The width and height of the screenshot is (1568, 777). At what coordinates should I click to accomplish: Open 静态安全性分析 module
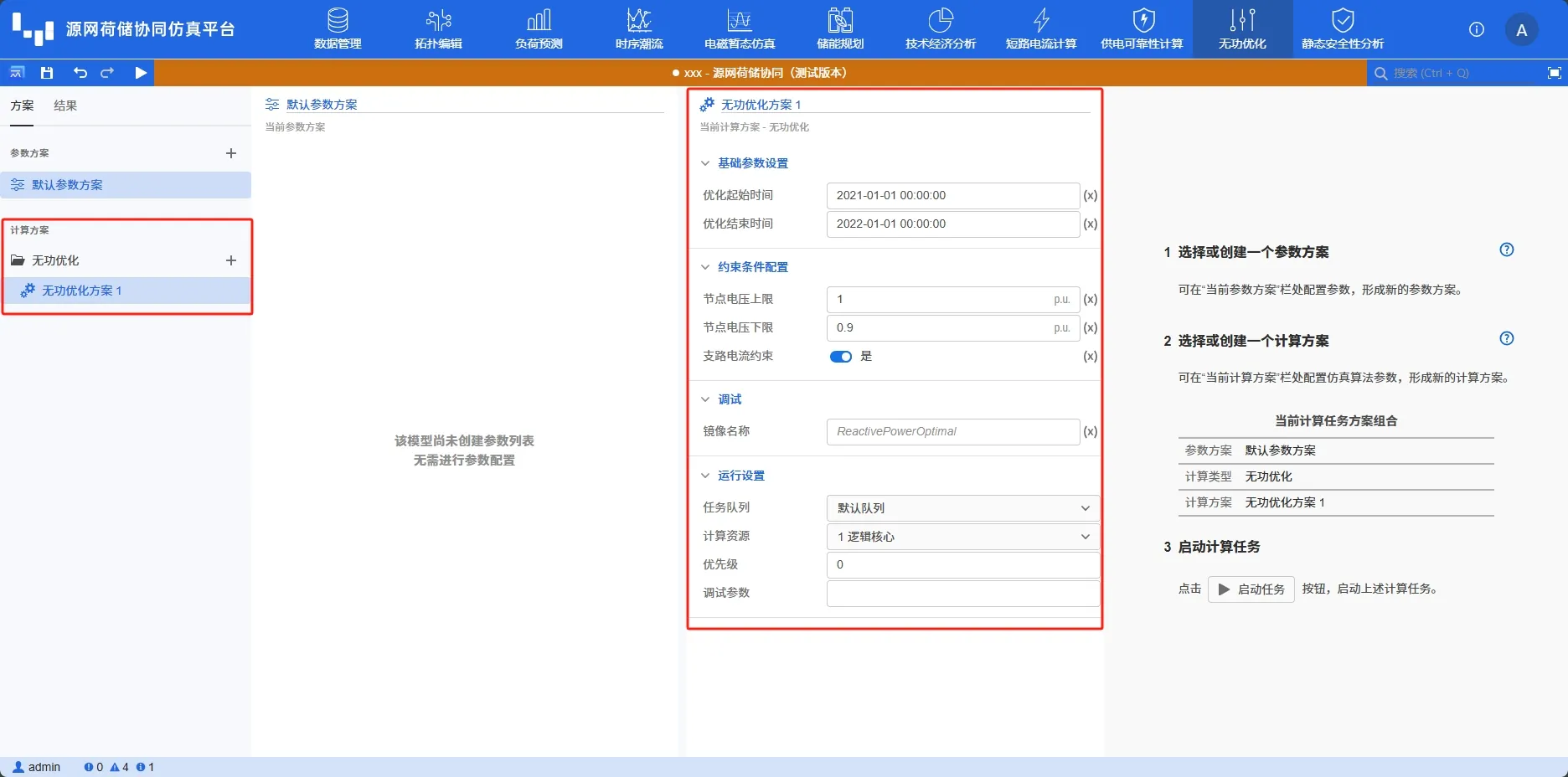tap(1343, 29)
